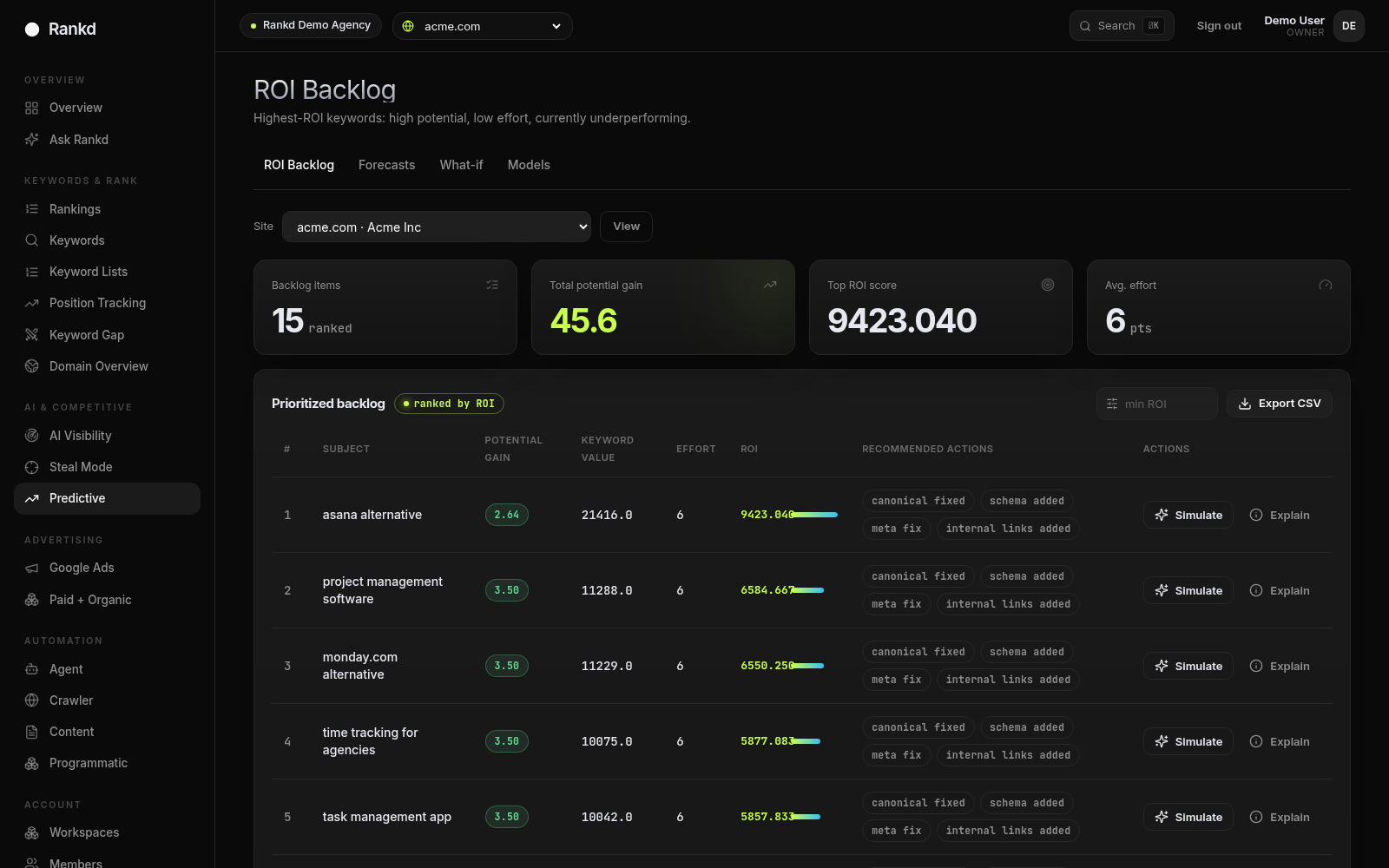
Task: Click the Backlog items checklist icon
Action: pos(492,285)
